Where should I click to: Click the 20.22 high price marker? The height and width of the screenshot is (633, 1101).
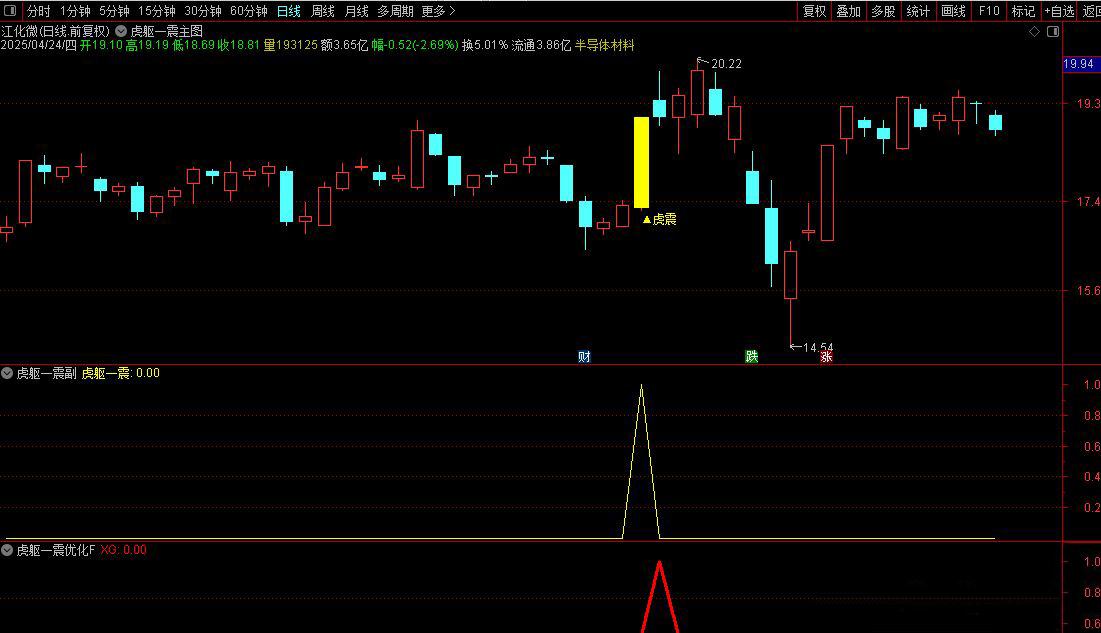coord(726,64)
